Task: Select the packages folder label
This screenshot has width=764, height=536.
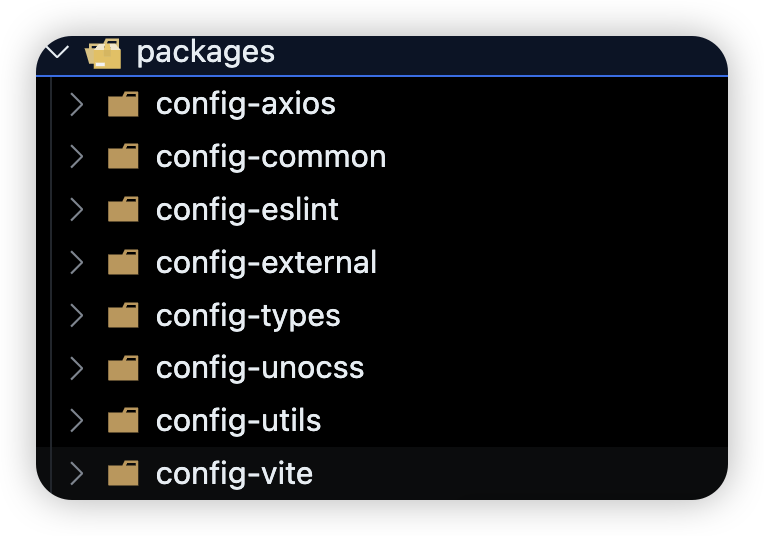Action: 205,52
